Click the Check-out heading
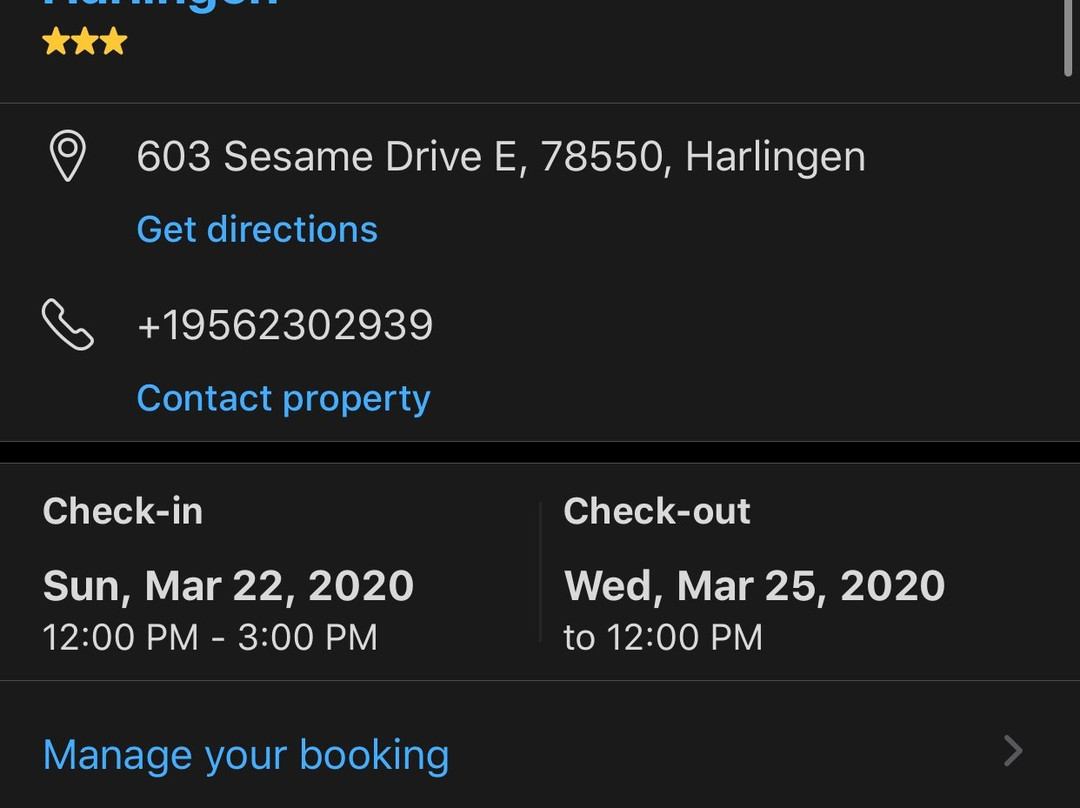Screen dimensions: 1080x808 (657, 511)
